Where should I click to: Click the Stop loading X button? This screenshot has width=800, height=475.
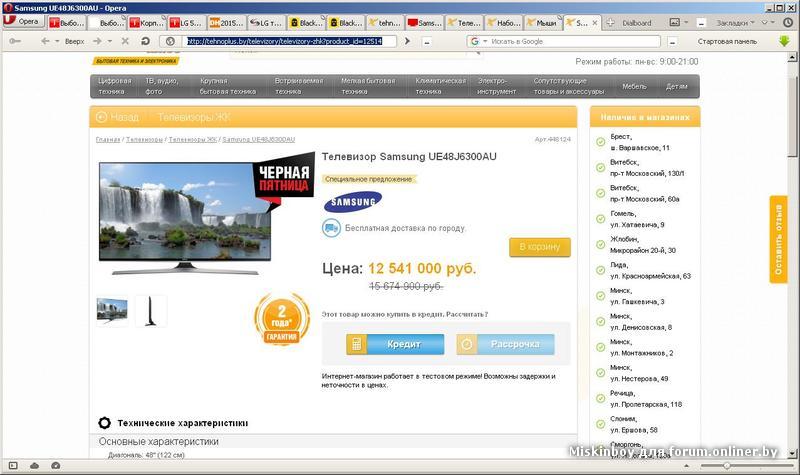[125, 41]
